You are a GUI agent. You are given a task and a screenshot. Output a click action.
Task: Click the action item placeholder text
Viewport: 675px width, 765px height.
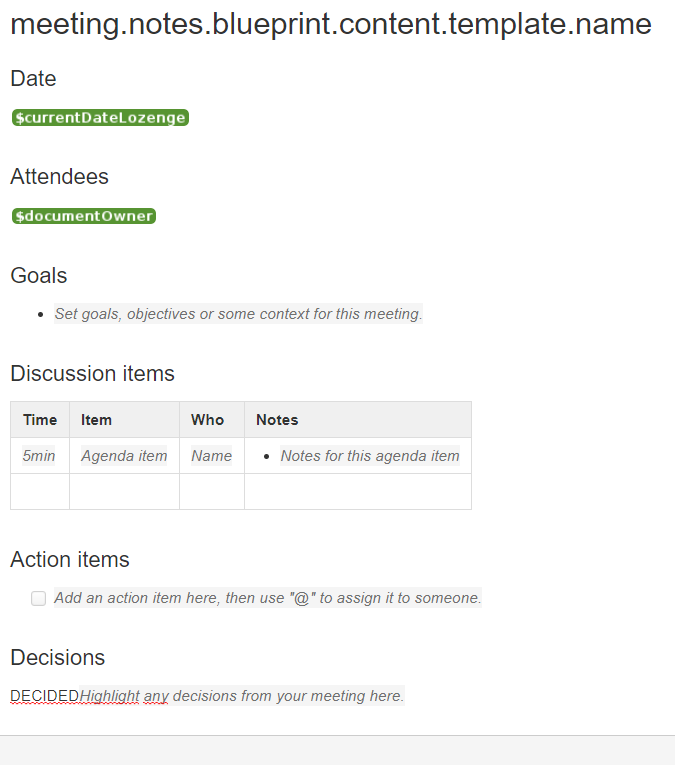pyautogui.click(x=268, y=598)
